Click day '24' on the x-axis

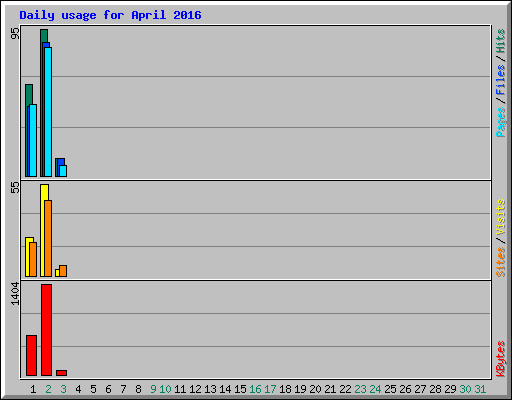[x=375, y=389]
